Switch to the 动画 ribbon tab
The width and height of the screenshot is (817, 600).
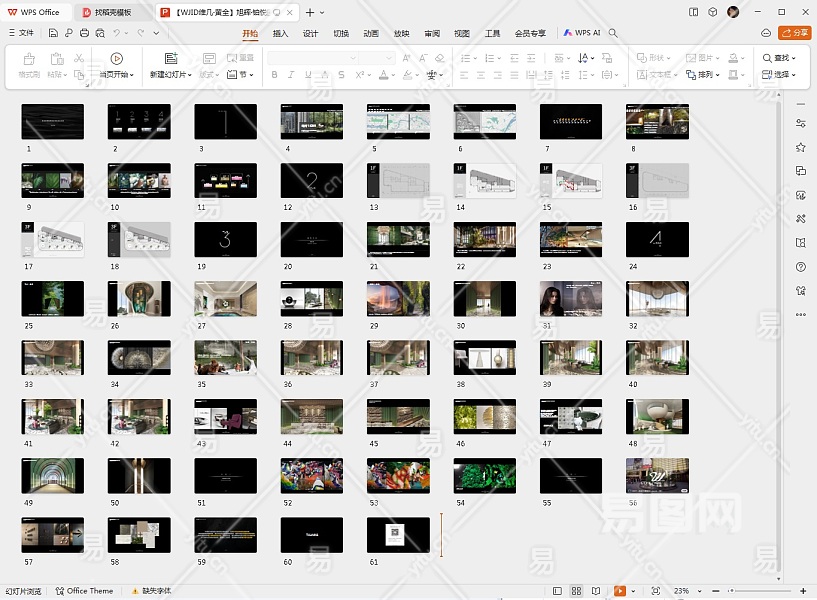[371, 33]
